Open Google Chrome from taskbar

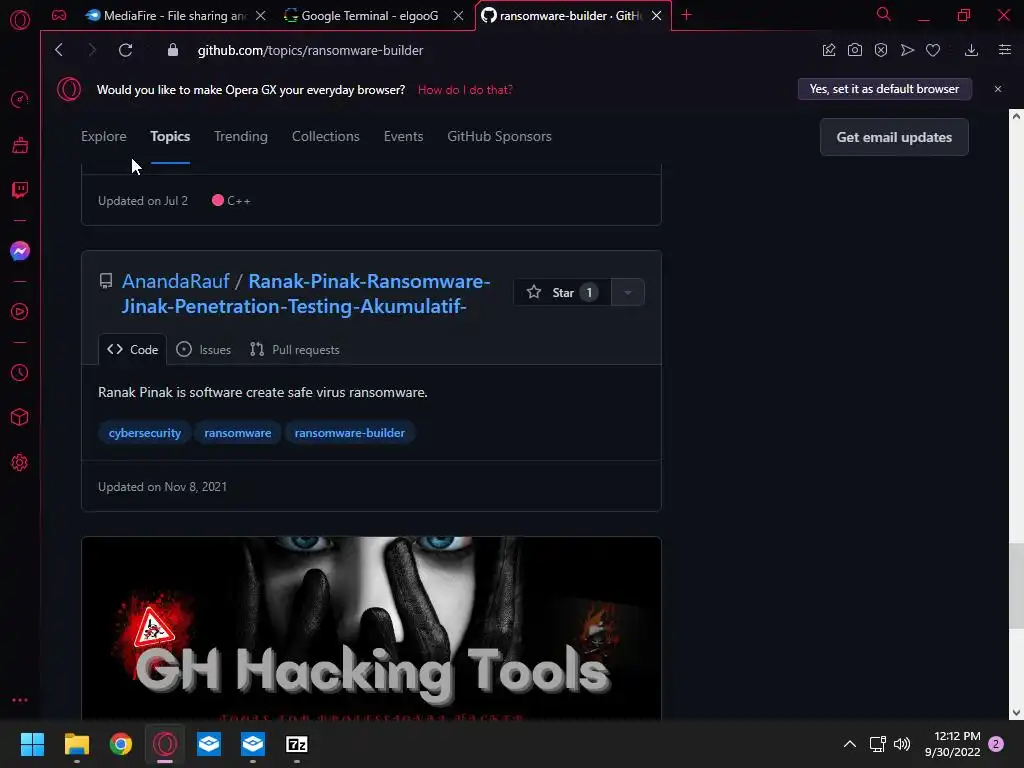[x=121, y=744]
